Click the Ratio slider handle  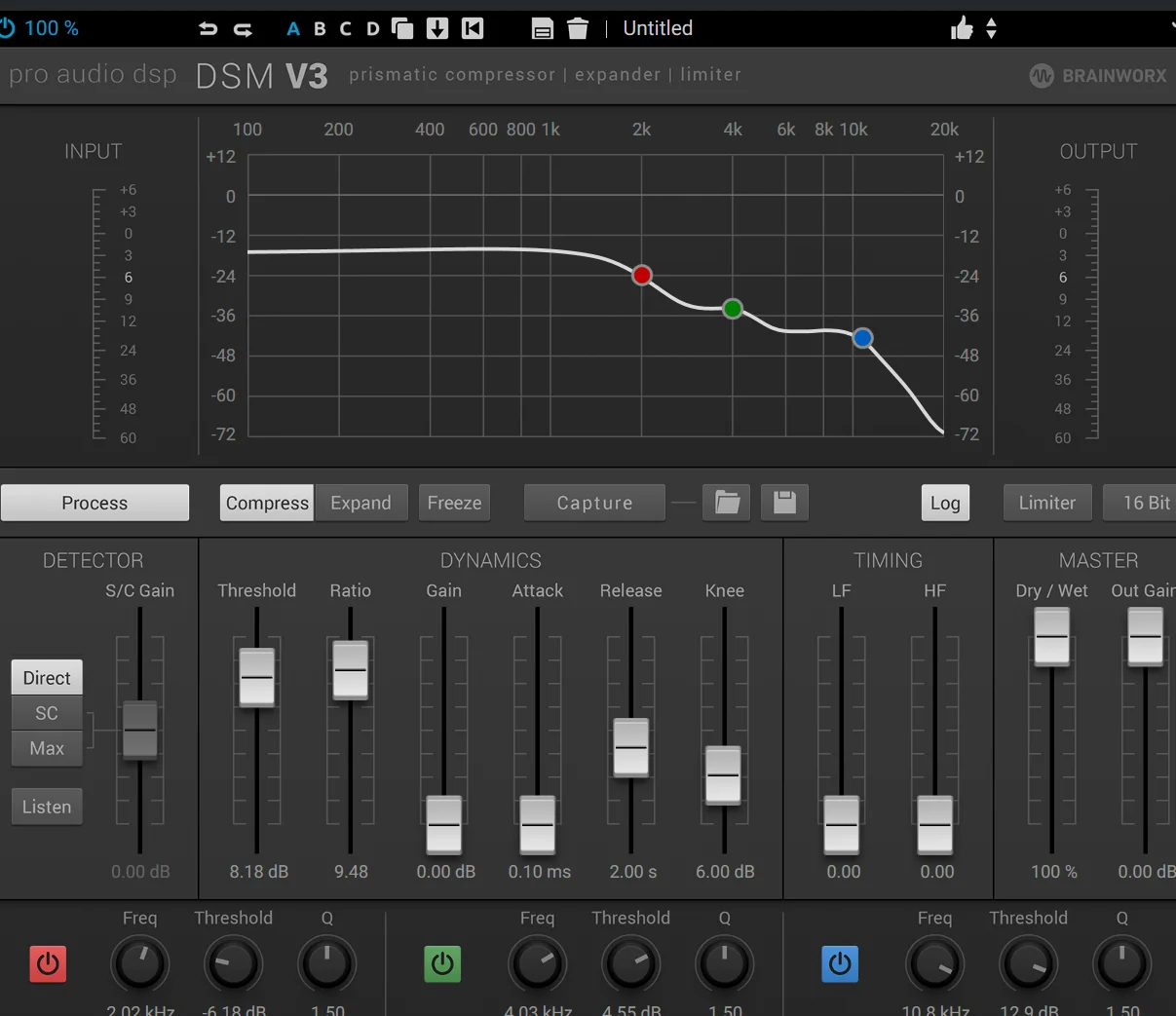coord(351,670)
